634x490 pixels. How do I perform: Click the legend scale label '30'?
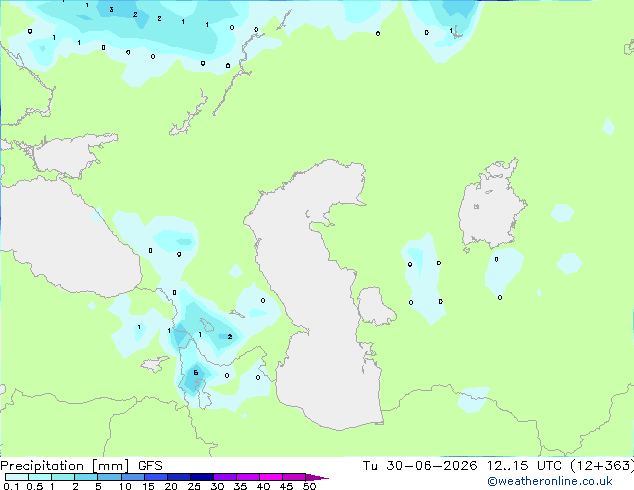click(x=217, y=486)
